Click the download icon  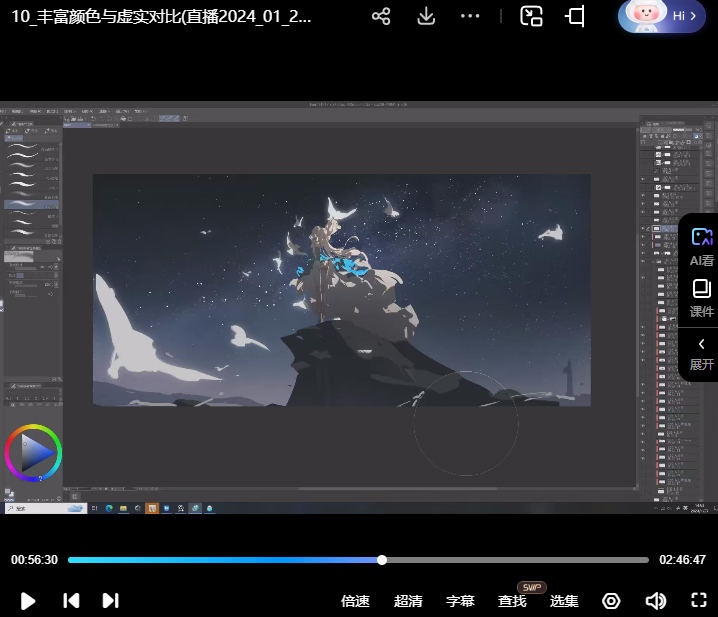tap(426, 16)
